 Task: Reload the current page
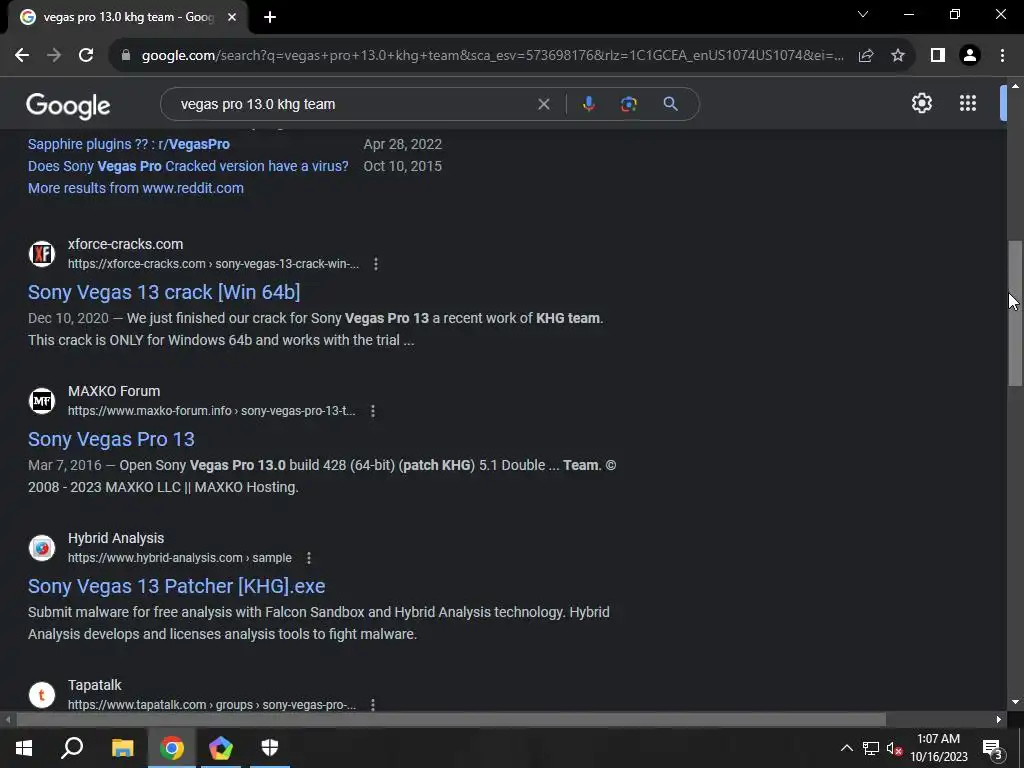[86, 56]
